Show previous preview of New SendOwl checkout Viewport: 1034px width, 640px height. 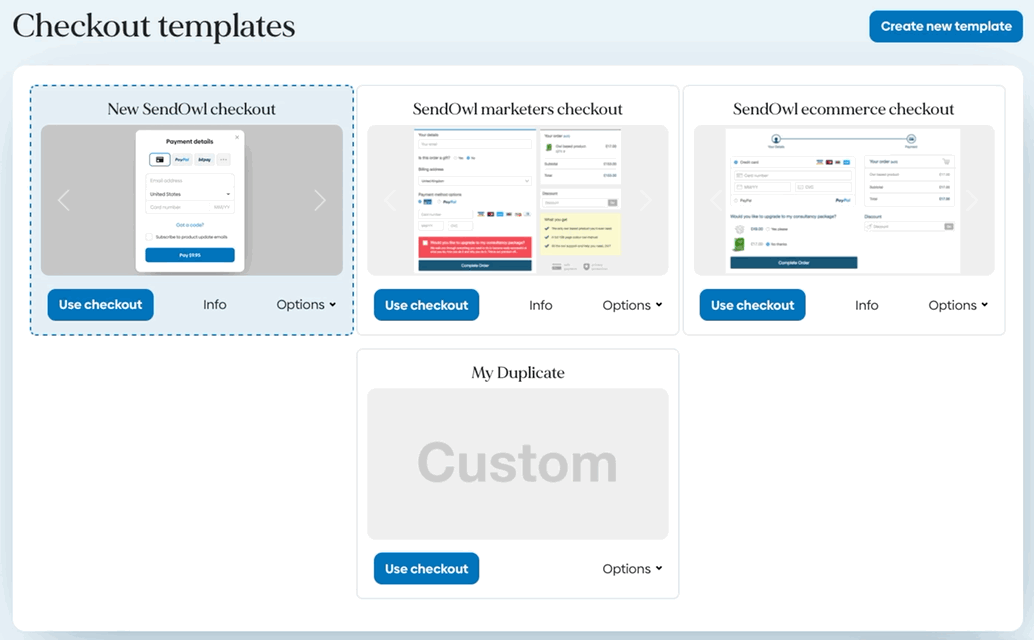[64, 200]
